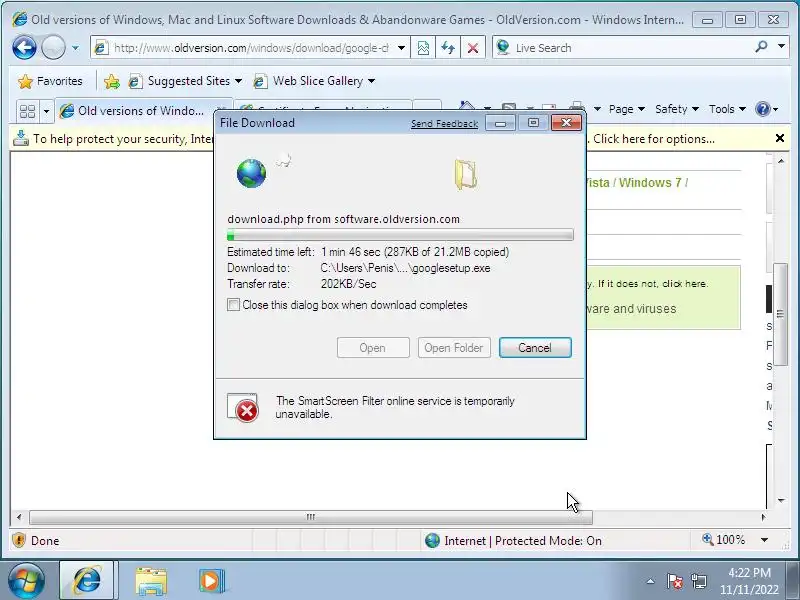Click Internet Explorer taskbar icon
The width and height of the screenshot is (800, 600).
click(88, 581)
